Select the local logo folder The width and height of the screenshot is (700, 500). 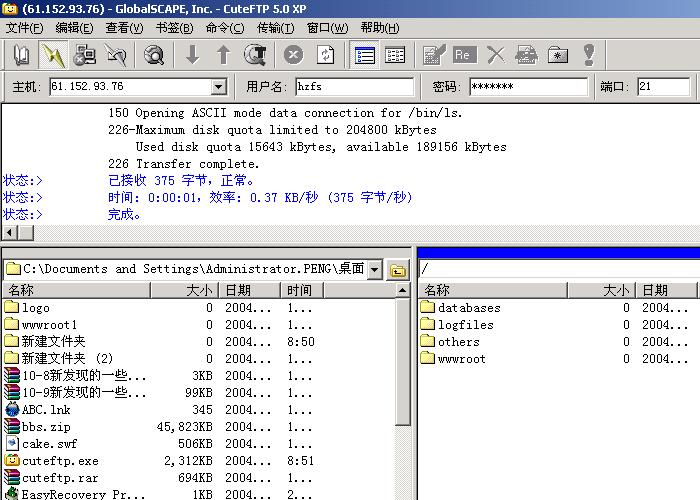coord(27,308)
